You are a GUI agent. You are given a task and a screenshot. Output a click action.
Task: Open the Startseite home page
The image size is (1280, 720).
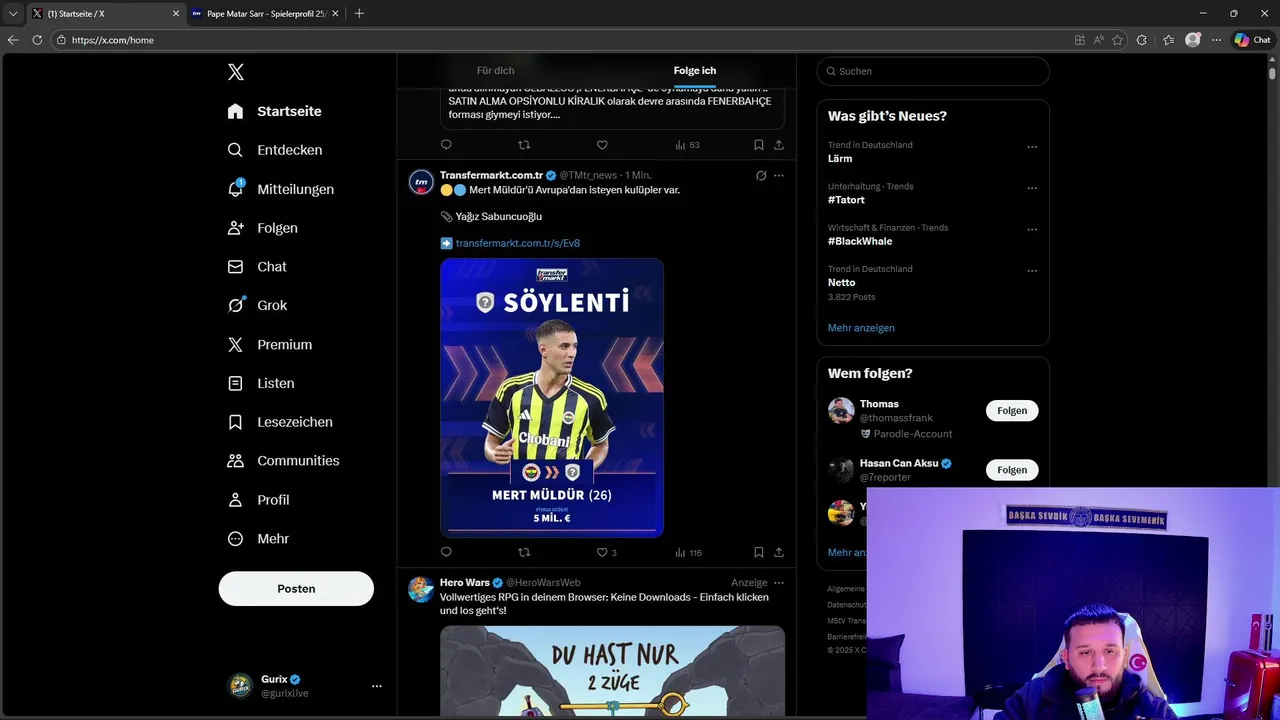pos(274,111)
